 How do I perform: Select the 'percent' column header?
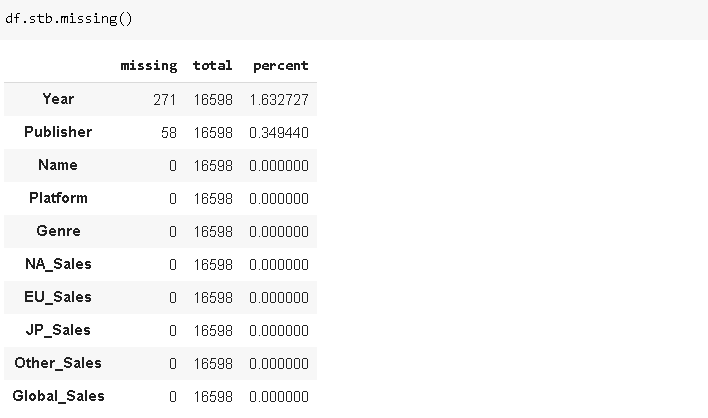[x=280, y=66]
